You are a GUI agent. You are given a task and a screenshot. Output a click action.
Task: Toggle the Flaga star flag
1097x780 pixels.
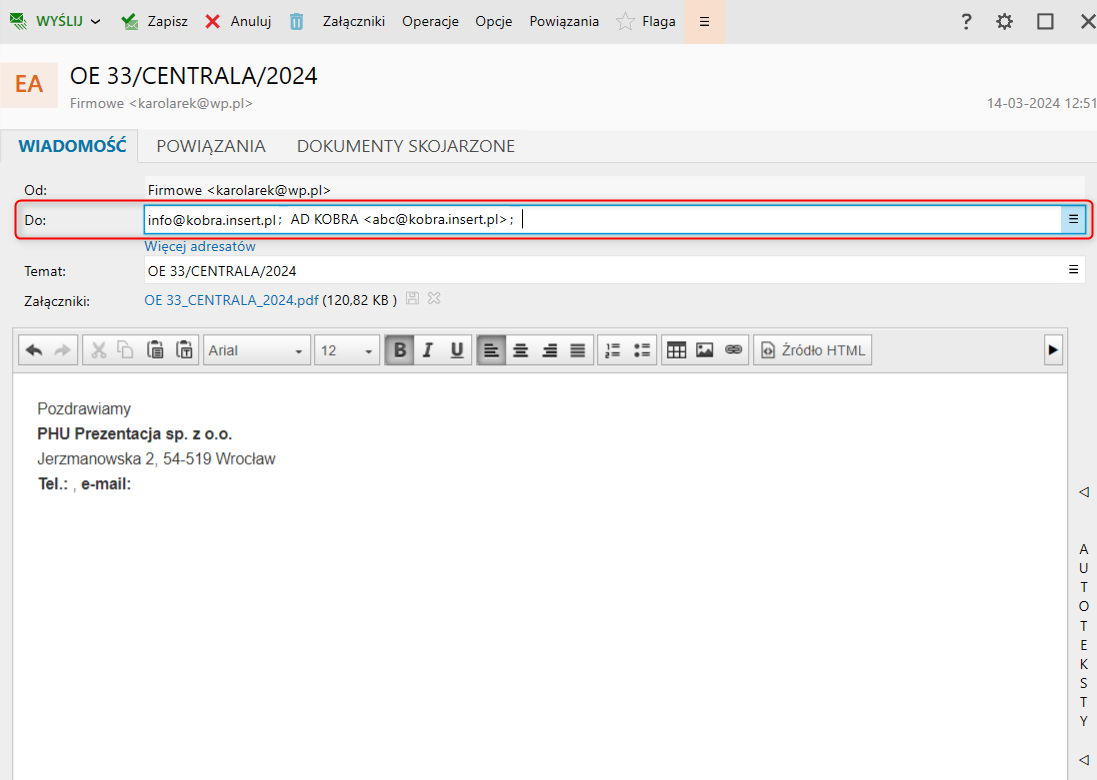[646, 21]
